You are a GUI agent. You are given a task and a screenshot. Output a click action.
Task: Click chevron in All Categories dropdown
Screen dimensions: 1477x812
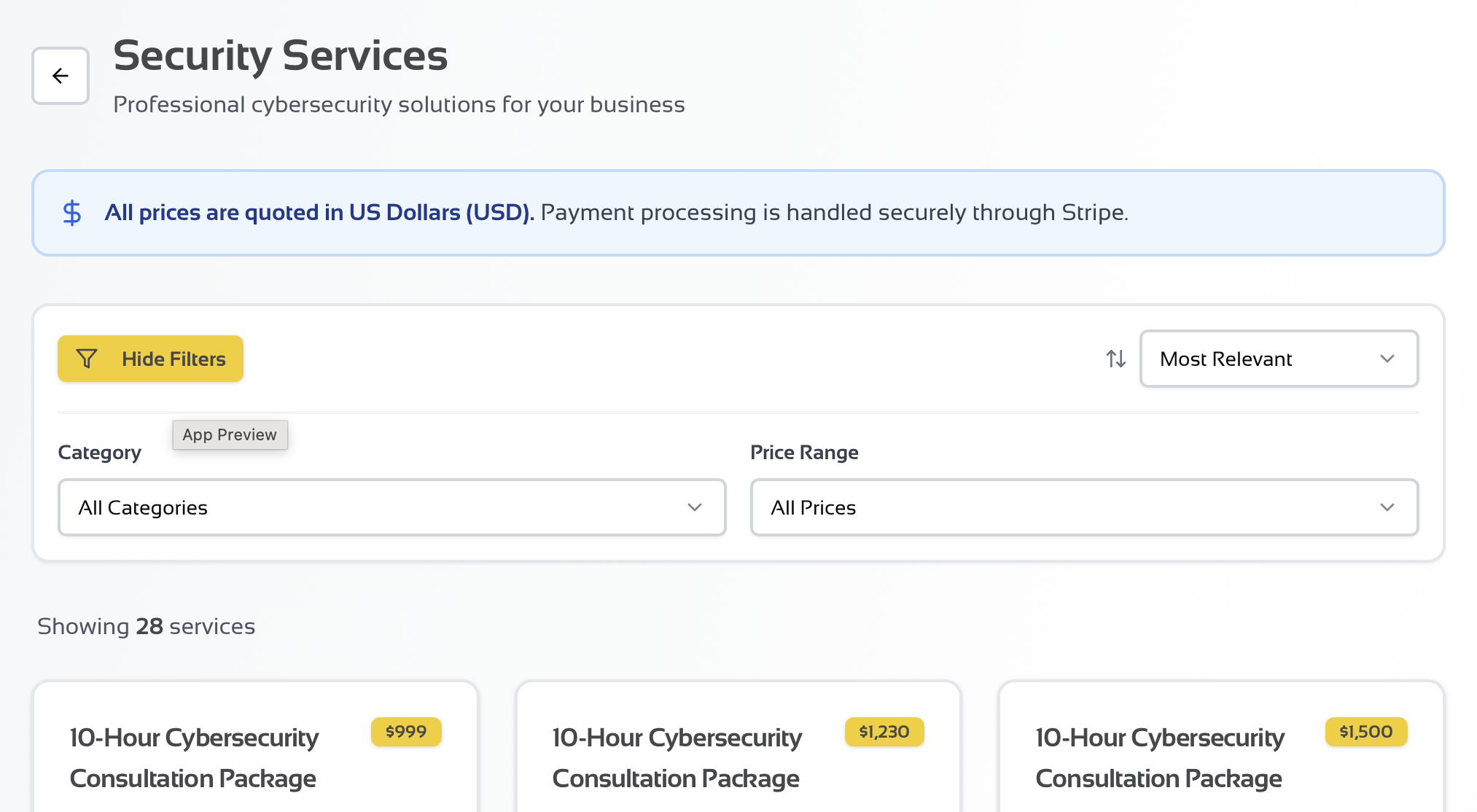coord(694,507)
